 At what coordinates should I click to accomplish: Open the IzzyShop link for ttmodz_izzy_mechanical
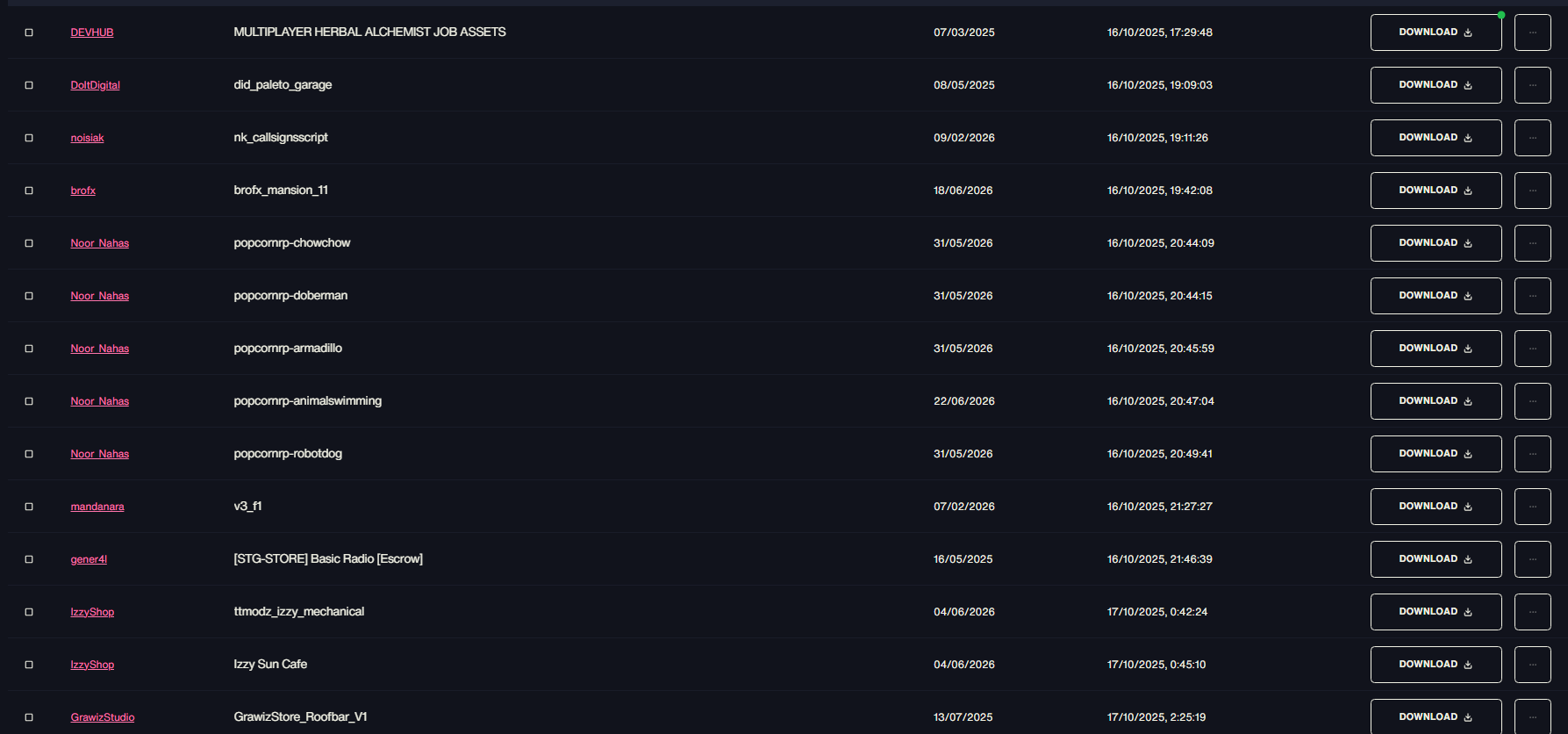(92, 612)
